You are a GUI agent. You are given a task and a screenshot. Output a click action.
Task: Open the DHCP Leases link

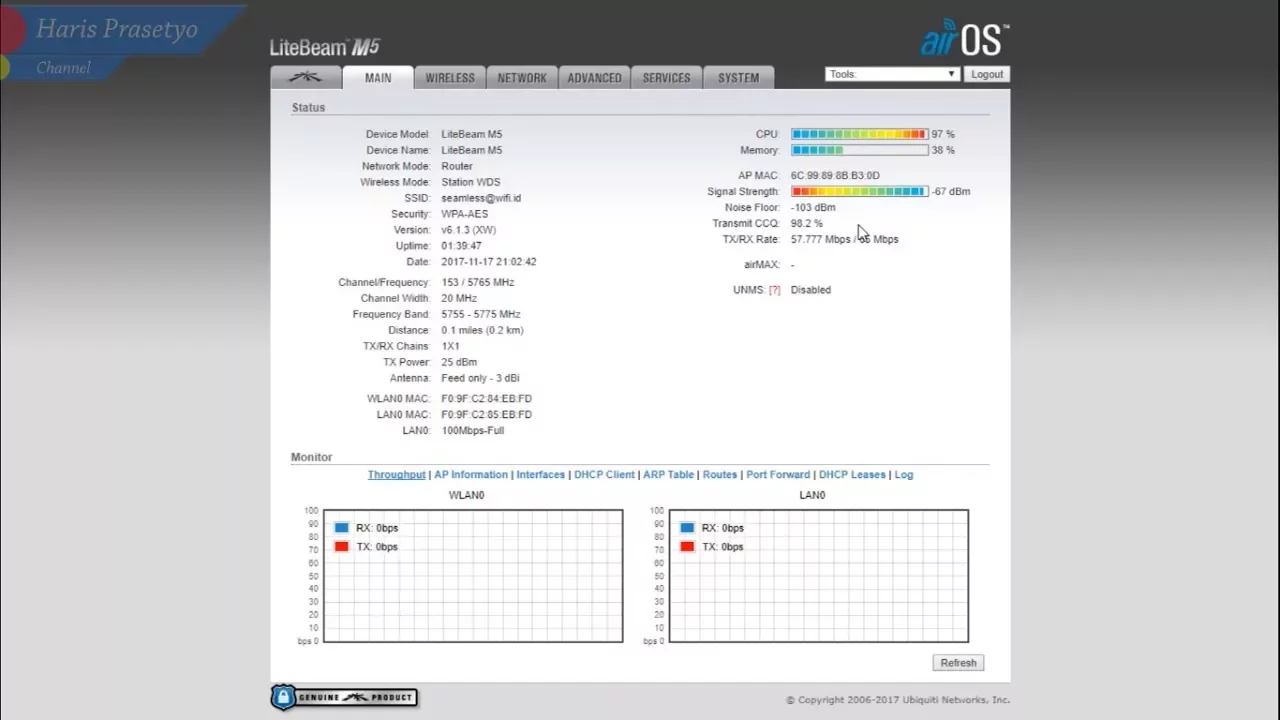point(852,474)
